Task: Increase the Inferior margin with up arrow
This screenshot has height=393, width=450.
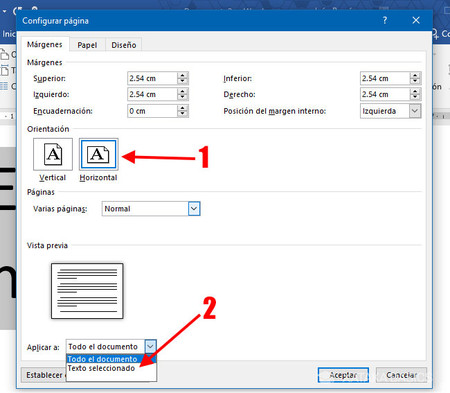Action: click(415, 75)
